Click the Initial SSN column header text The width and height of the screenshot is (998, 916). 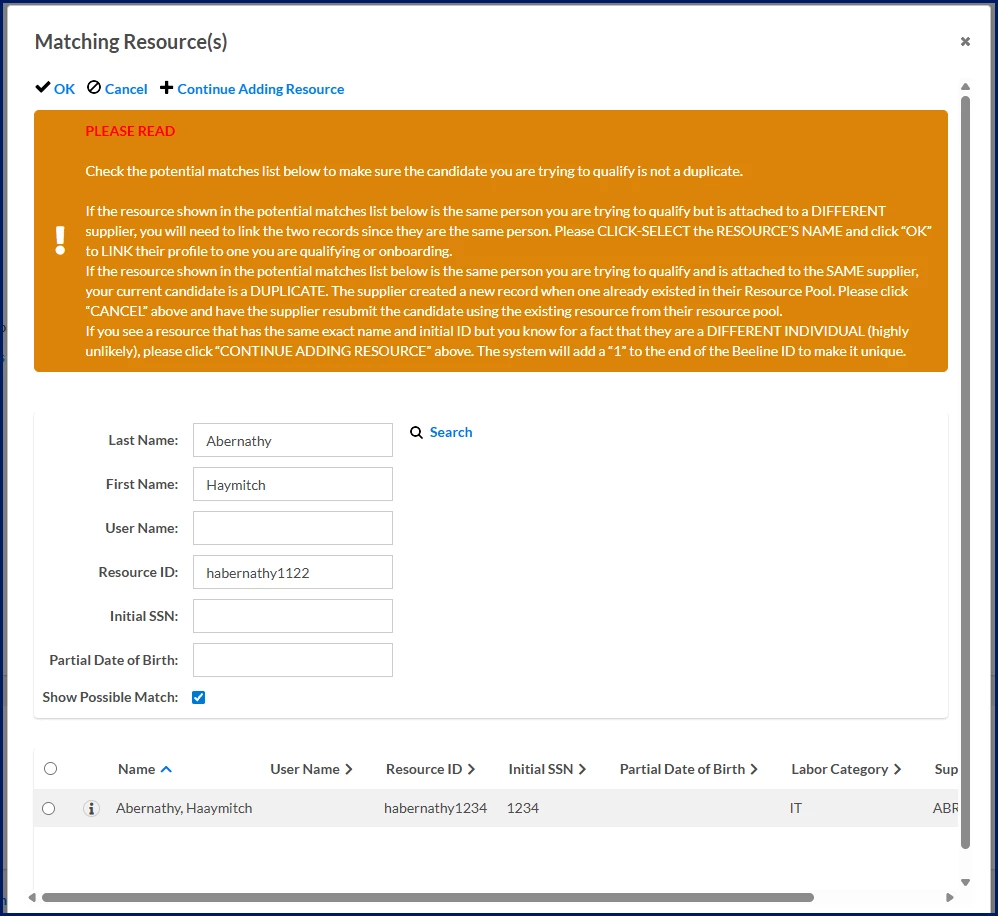pyautogui.click(x=541, y=770)
